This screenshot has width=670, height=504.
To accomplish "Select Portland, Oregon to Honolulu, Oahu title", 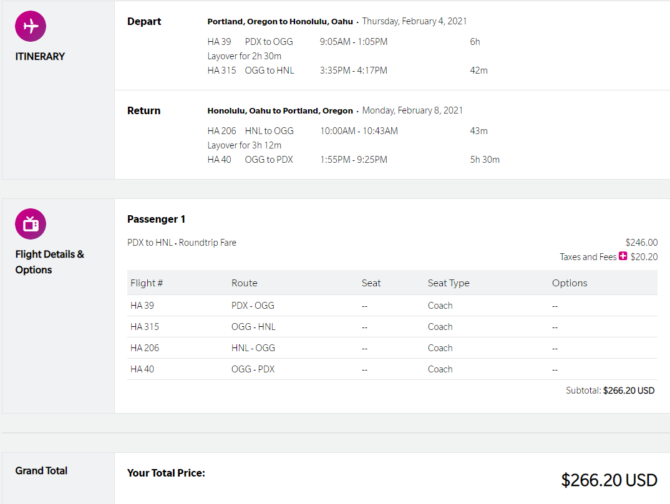I will pyautogui.click(x=280, y=21).
